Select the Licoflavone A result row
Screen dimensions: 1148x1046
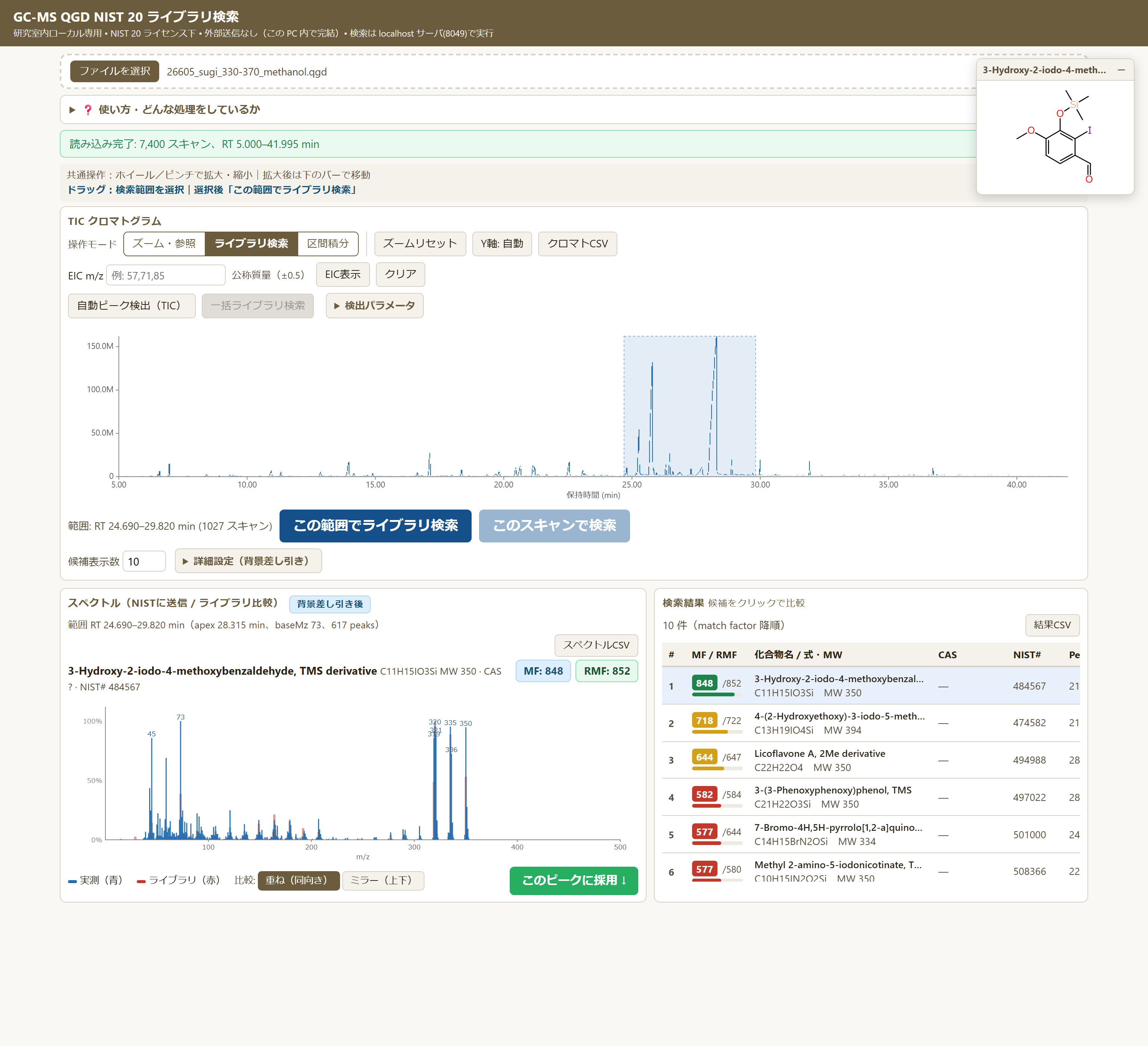871,760
